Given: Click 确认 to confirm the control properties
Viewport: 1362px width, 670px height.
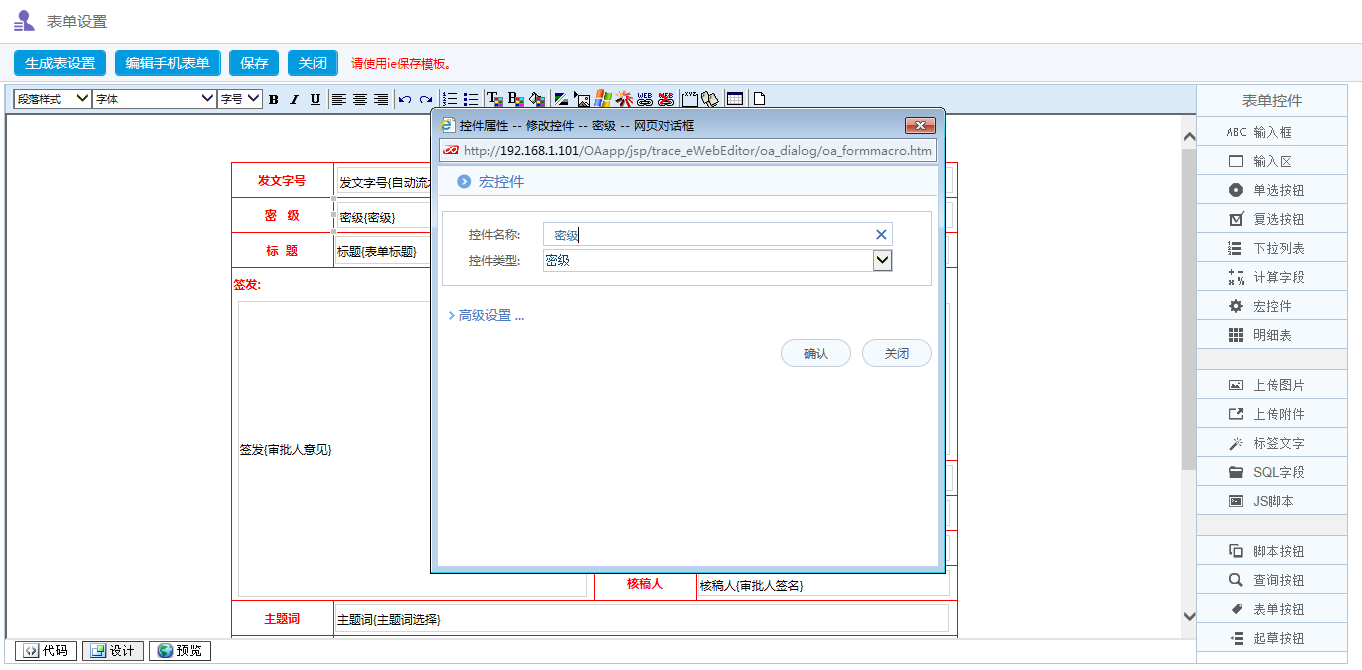Looking at the screenshot, I should 815,353.
